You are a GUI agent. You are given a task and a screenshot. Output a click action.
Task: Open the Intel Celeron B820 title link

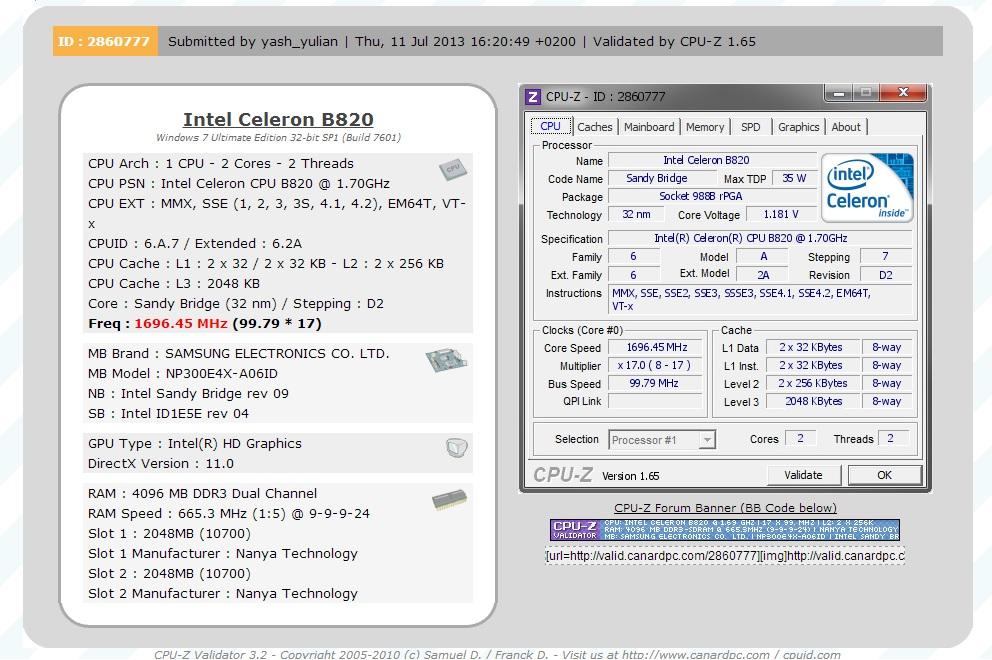click(278, 119)
